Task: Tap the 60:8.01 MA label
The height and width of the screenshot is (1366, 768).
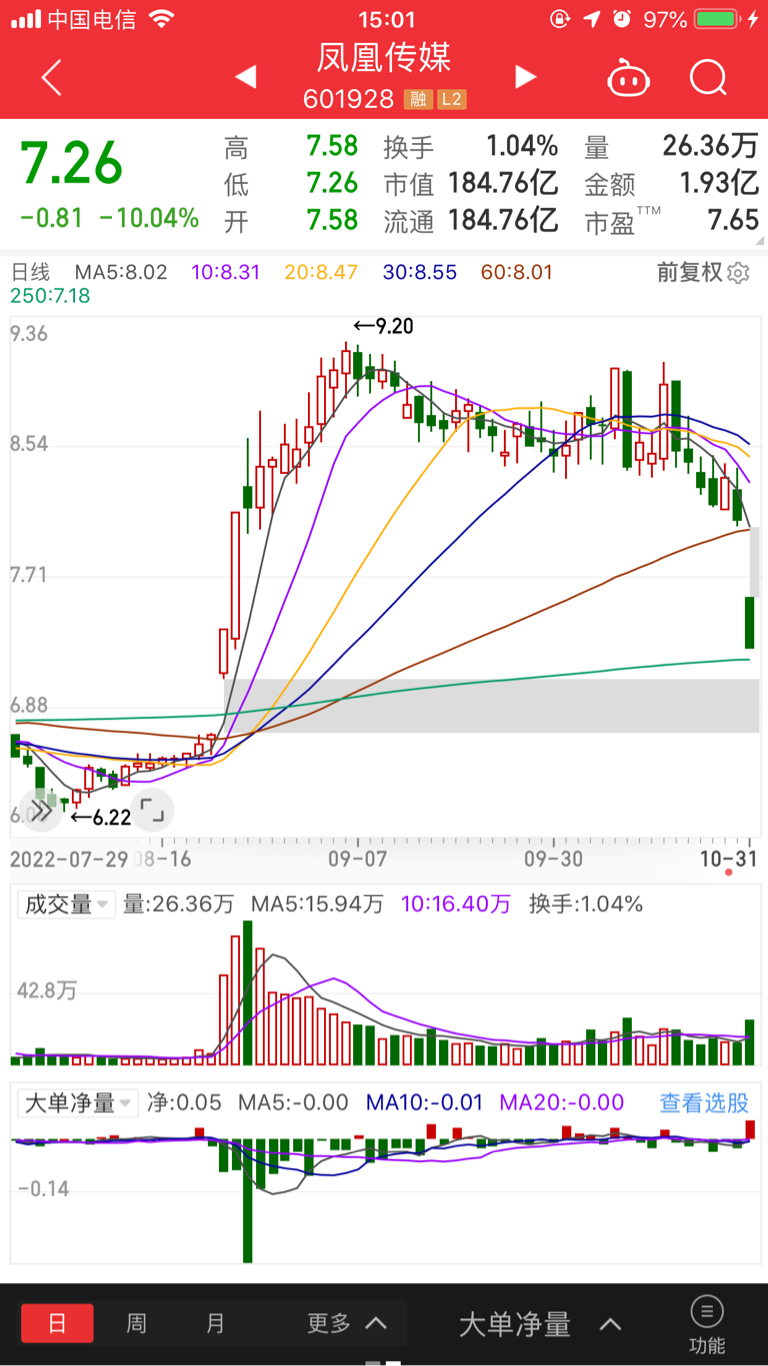Action: (516, 272)
